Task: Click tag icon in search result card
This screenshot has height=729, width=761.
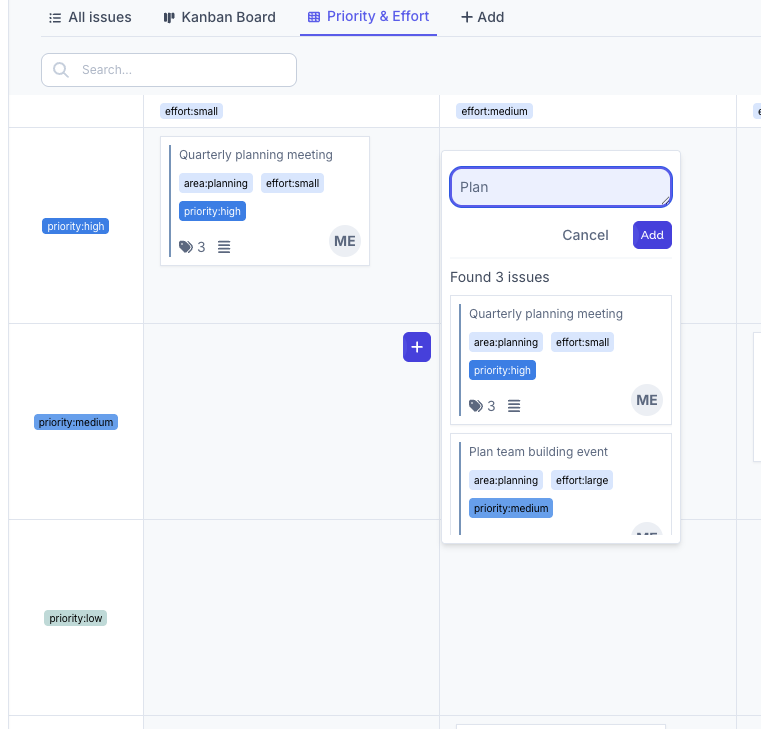Action: (x=476, y=406)
